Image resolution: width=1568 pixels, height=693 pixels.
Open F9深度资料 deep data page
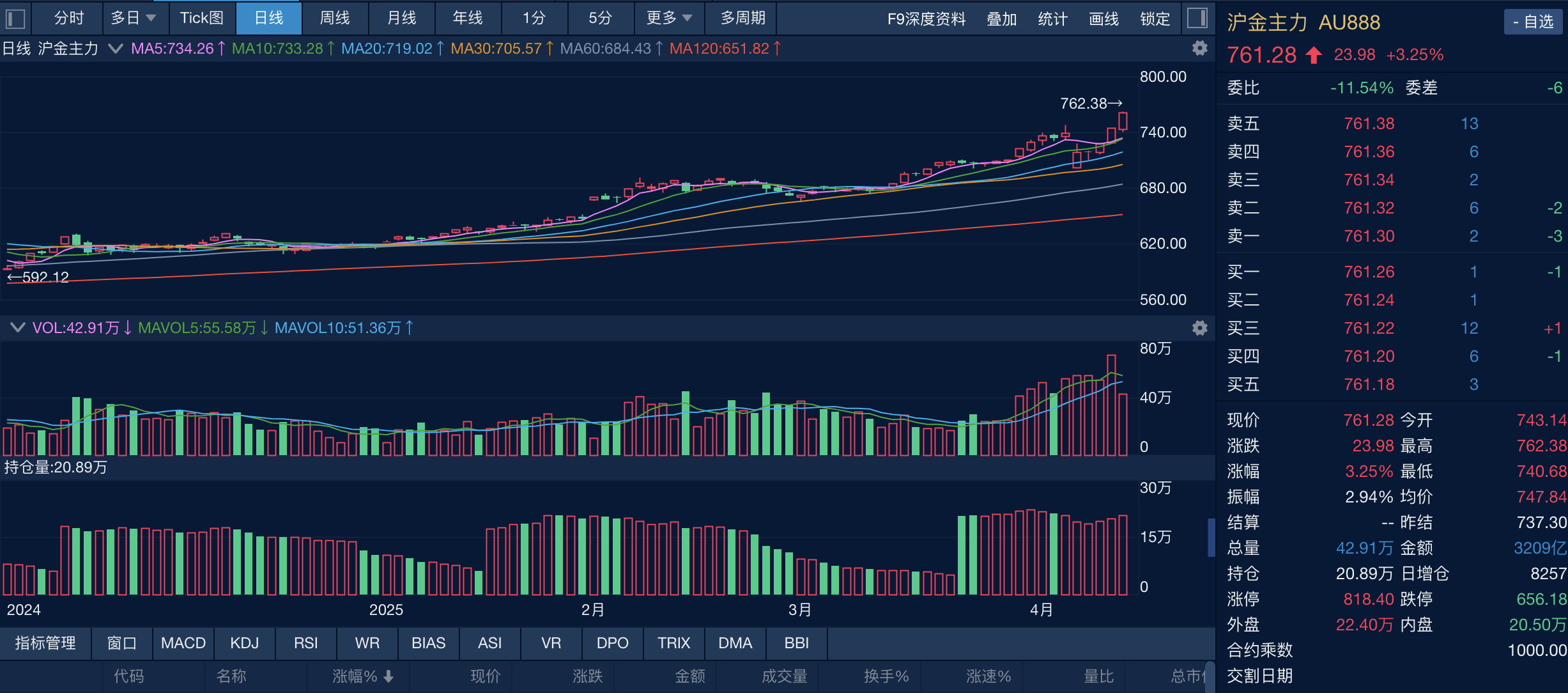(926, 19)
